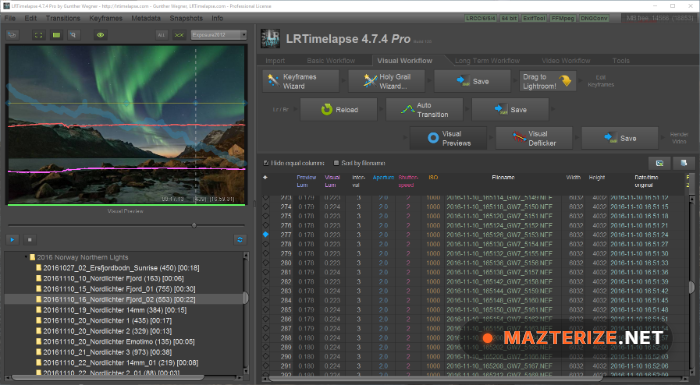Select folder 20161110_20_Nordlichter 1 (435)

pyautogui.click(x=104, y=321)
